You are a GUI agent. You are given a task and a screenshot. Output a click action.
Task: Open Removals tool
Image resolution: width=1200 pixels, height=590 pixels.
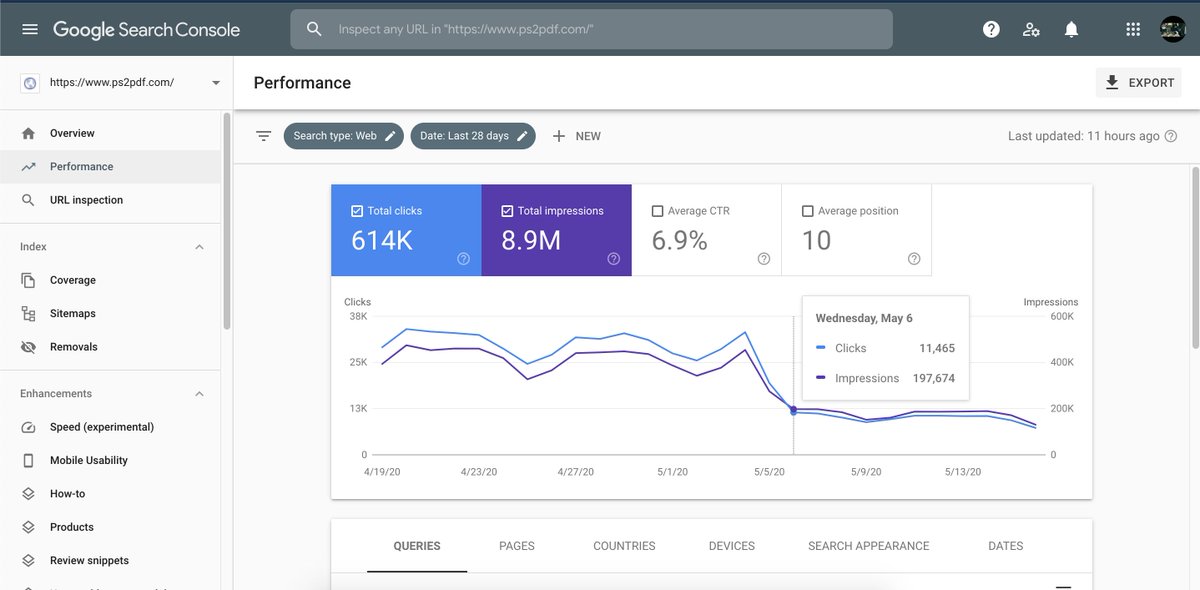point(110,347)
